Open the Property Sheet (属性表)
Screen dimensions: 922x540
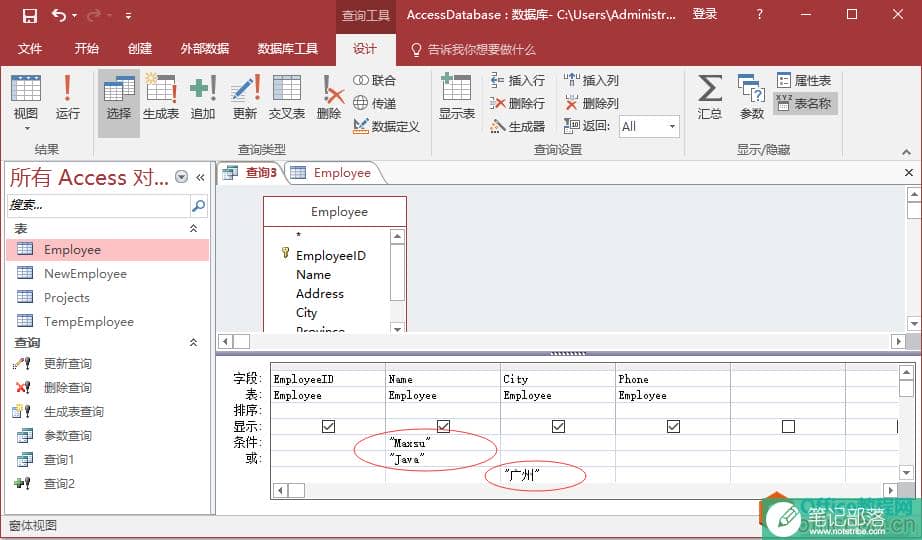[804, 80]
